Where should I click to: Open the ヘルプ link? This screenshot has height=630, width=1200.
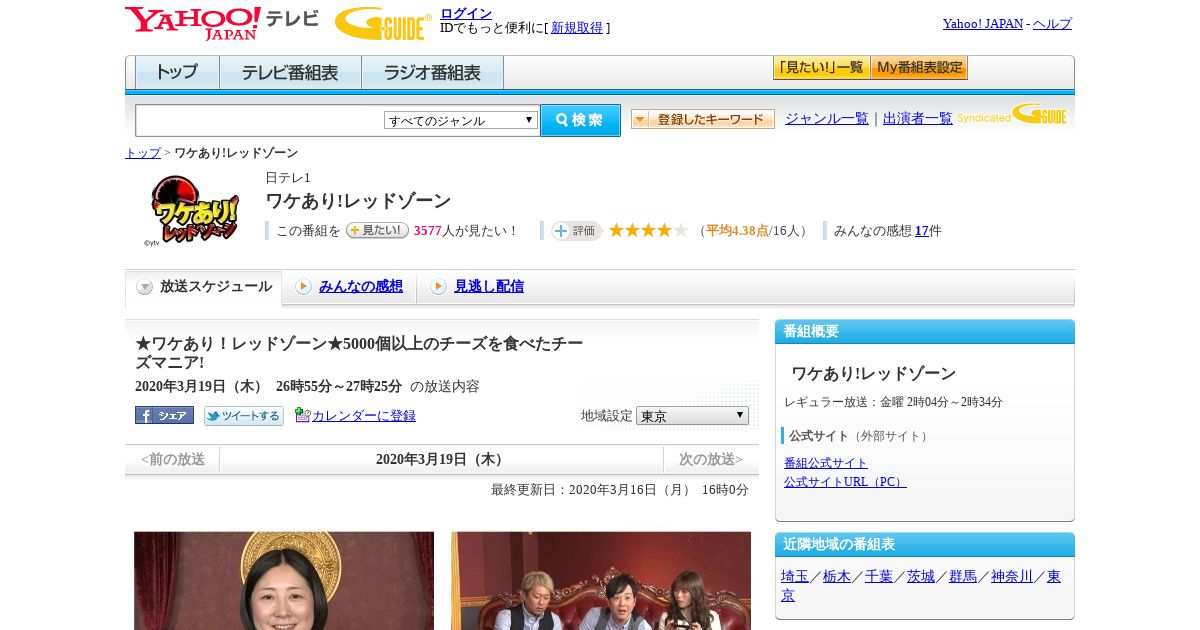[x=1052, y=24]
